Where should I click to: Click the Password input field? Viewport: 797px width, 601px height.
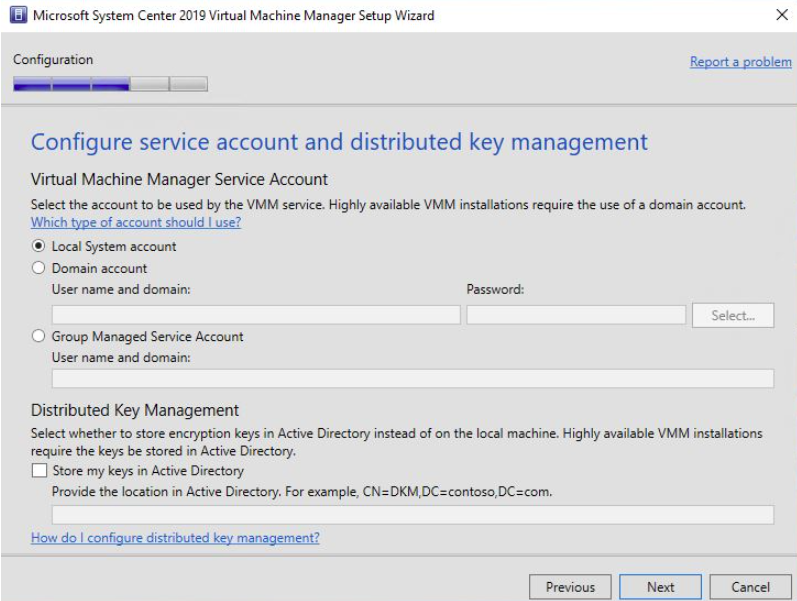576,315
